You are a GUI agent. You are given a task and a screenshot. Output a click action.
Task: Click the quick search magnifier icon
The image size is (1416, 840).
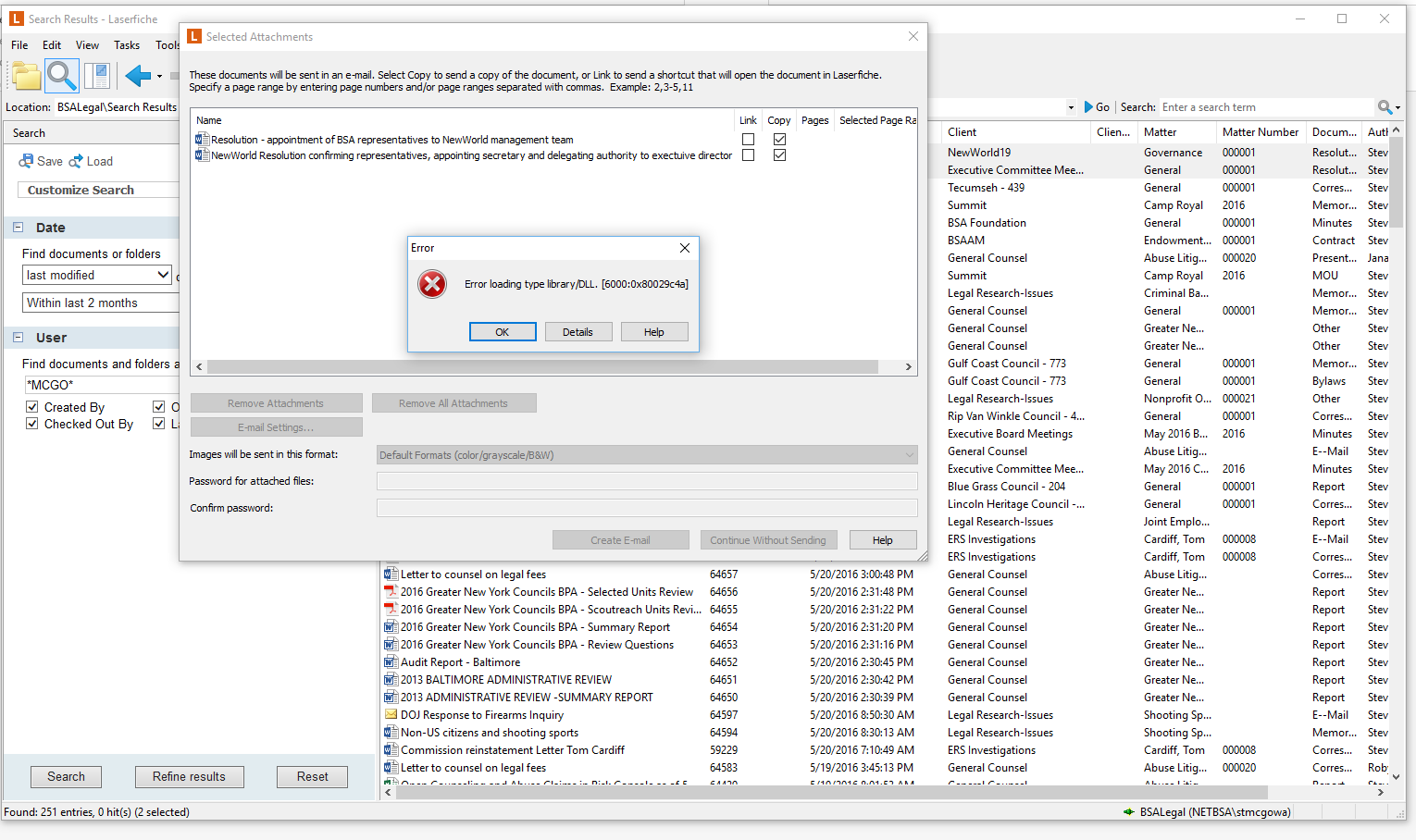click(1385, 107)
